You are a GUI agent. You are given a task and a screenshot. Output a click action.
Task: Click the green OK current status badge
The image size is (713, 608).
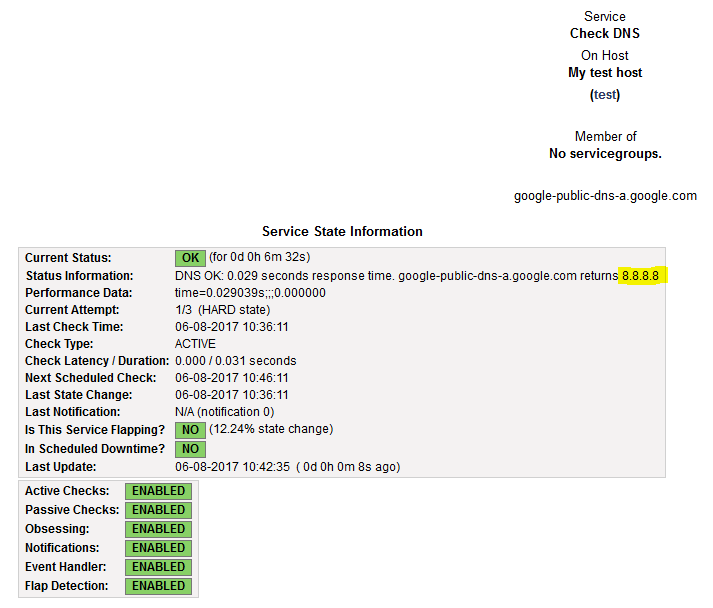pos(190,258)
